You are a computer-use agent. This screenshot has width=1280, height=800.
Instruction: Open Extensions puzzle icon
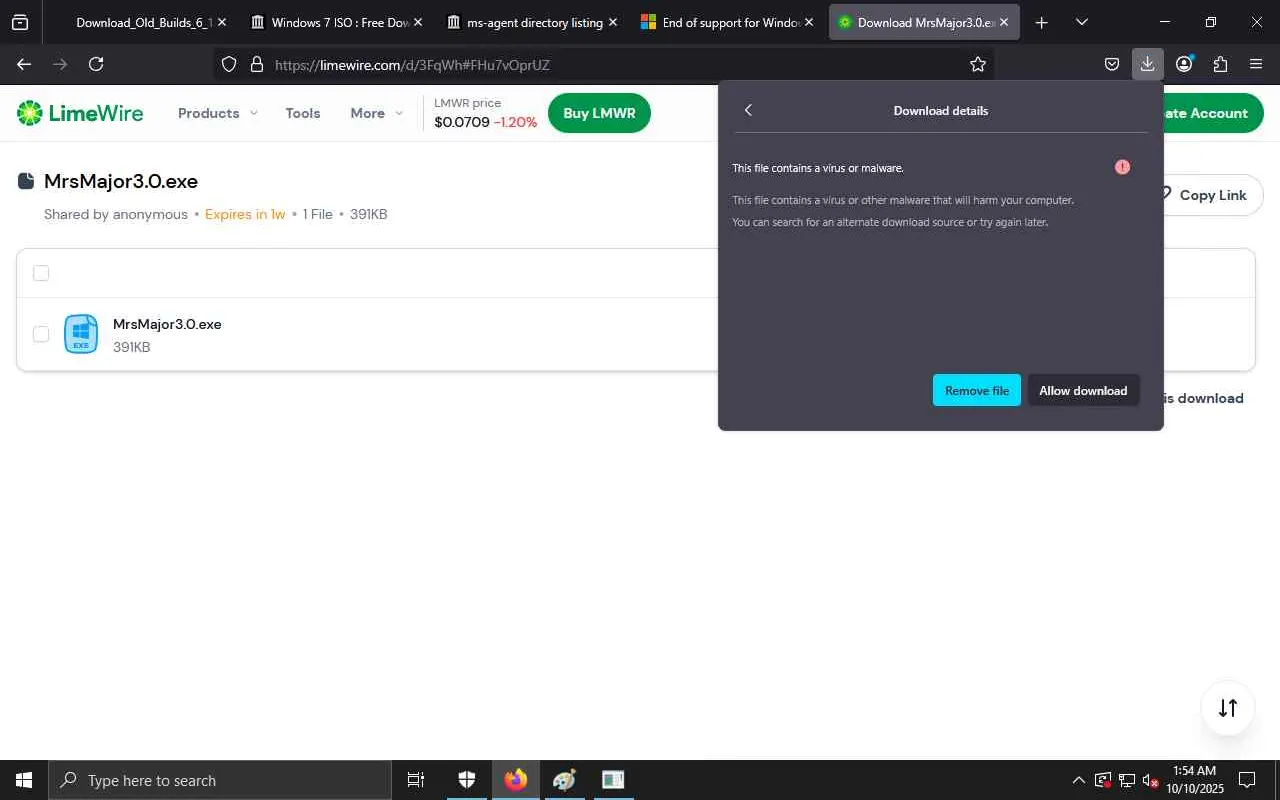coord(1220,64)
